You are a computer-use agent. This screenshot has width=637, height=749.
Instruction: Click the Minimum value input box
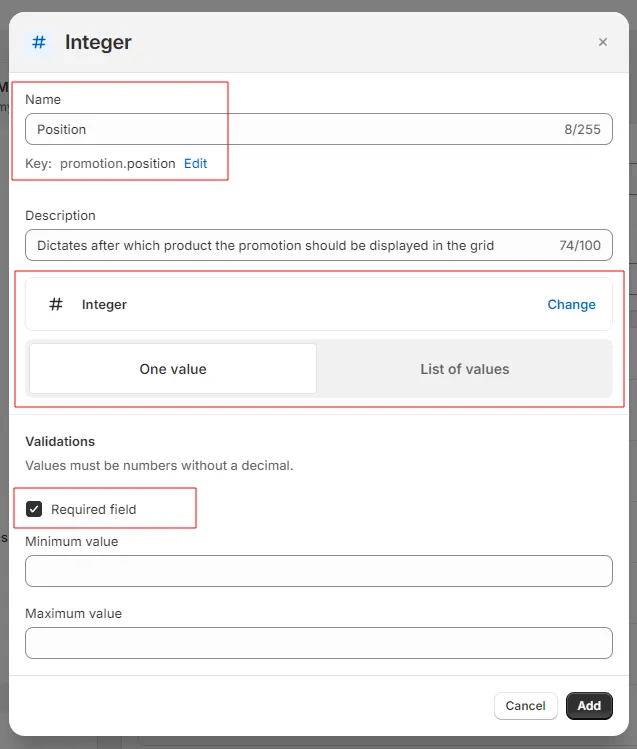coord(318,571)
